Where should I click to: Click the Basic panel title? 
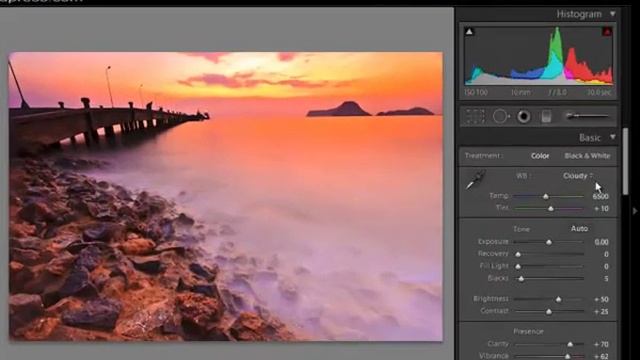tap(590, 138)
